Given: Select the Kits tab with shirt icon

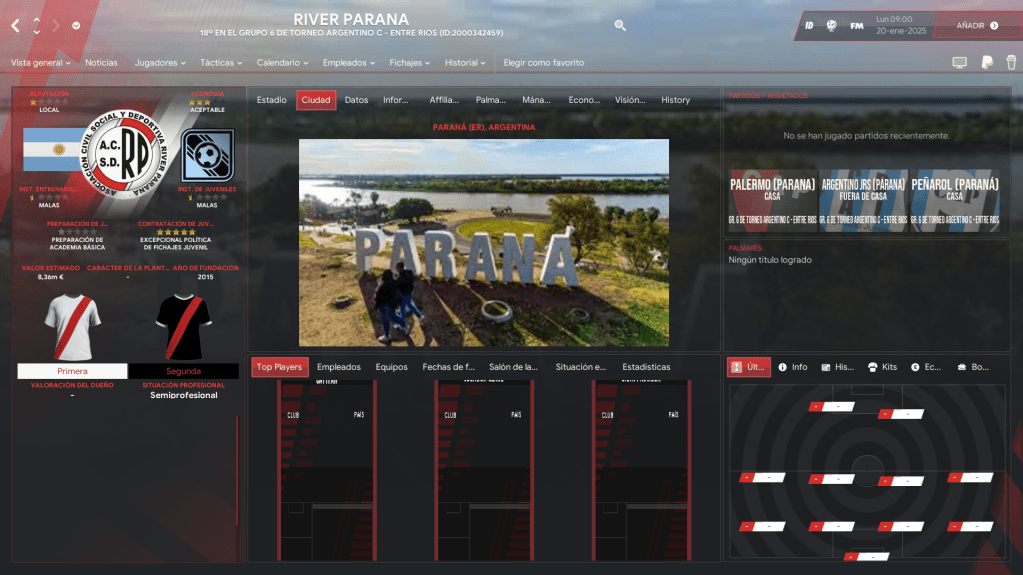Looking at the screenshot, I should pyautogui.click(x=881, y=367).
